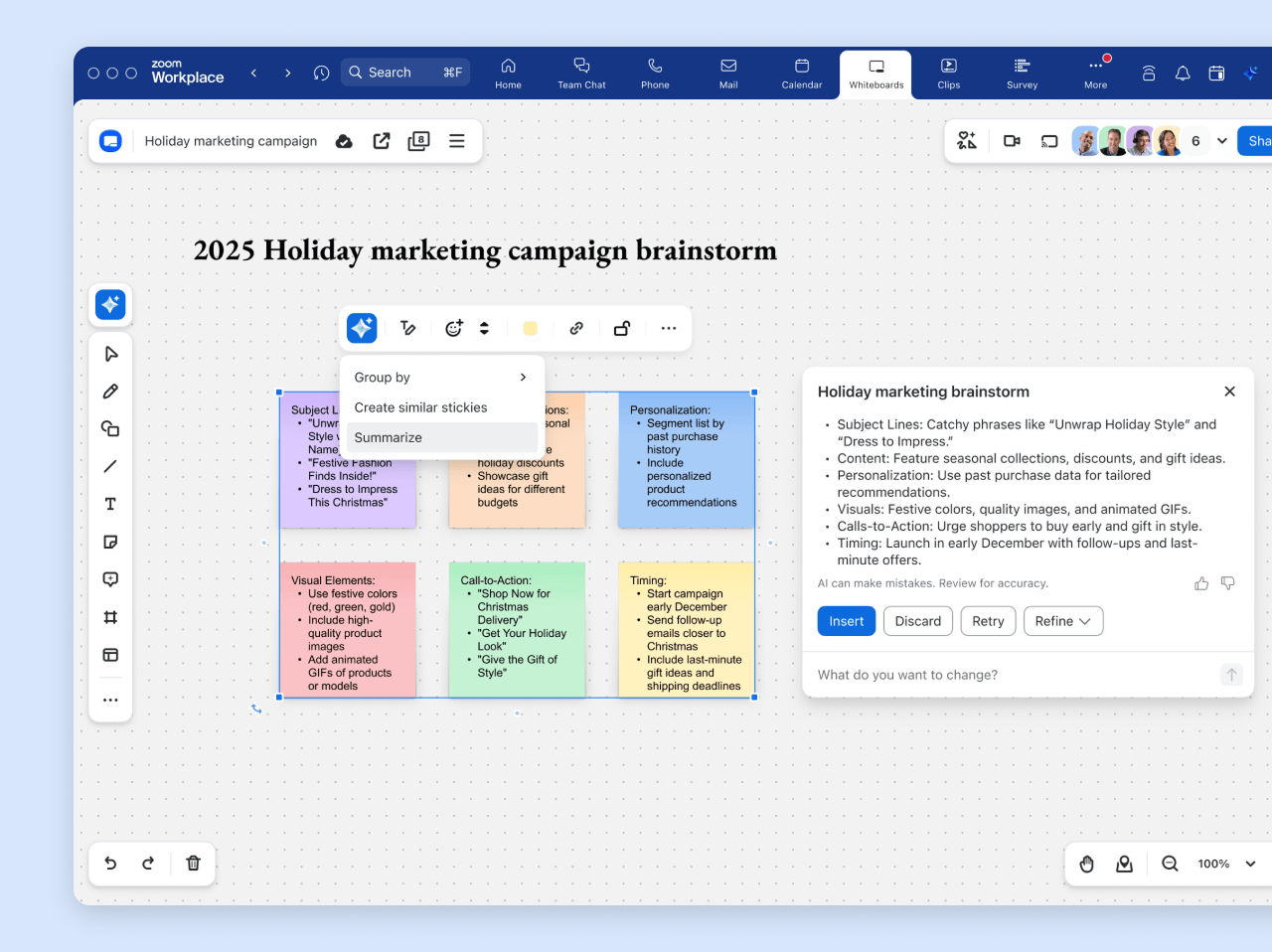Open AI Companion sparkle in left sidebar
The width and height of the screenshot is (1272, 952).
coord(110,304)
